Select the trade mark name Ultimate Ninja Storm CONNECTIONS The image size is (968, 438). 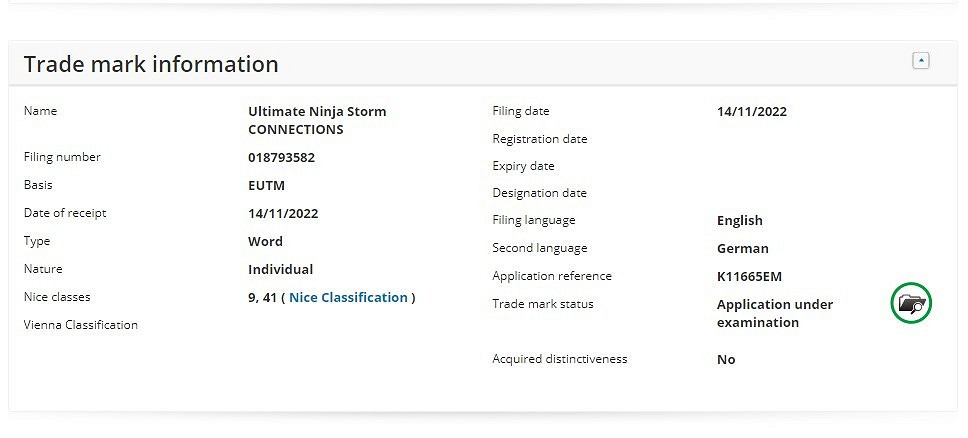(x=316, y=120)
